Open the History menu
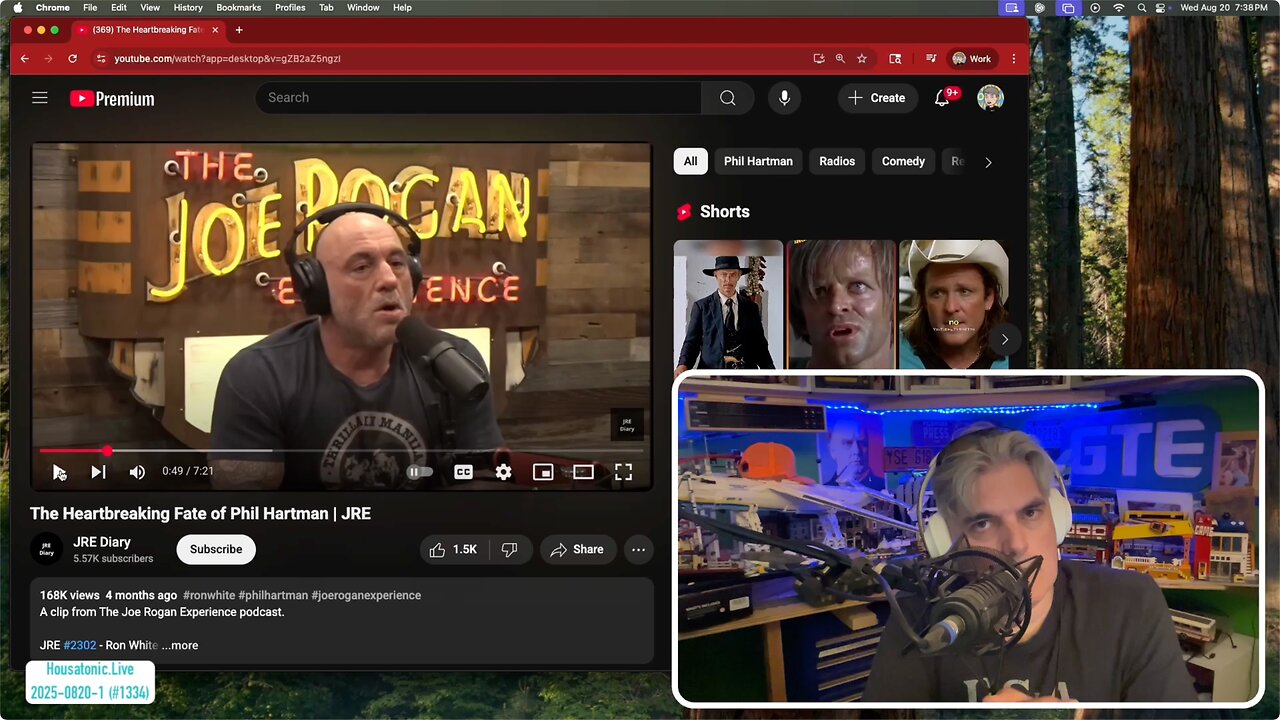 188,8
